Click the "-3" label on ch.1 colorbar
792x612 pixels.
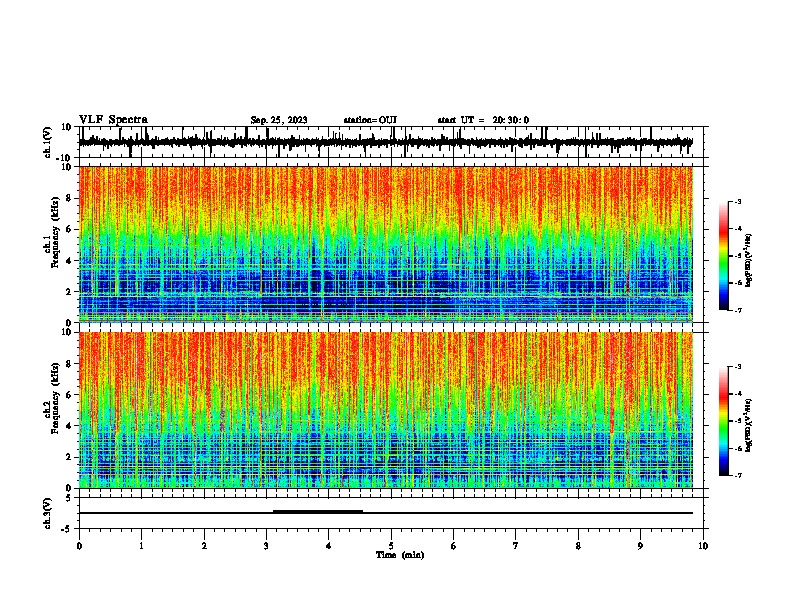[738, 201]
